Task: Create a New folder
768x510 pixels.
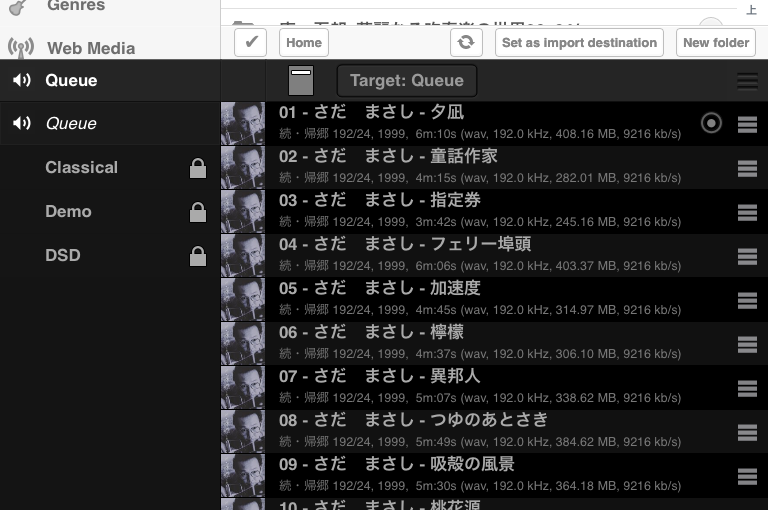Action: coord(716,43)
